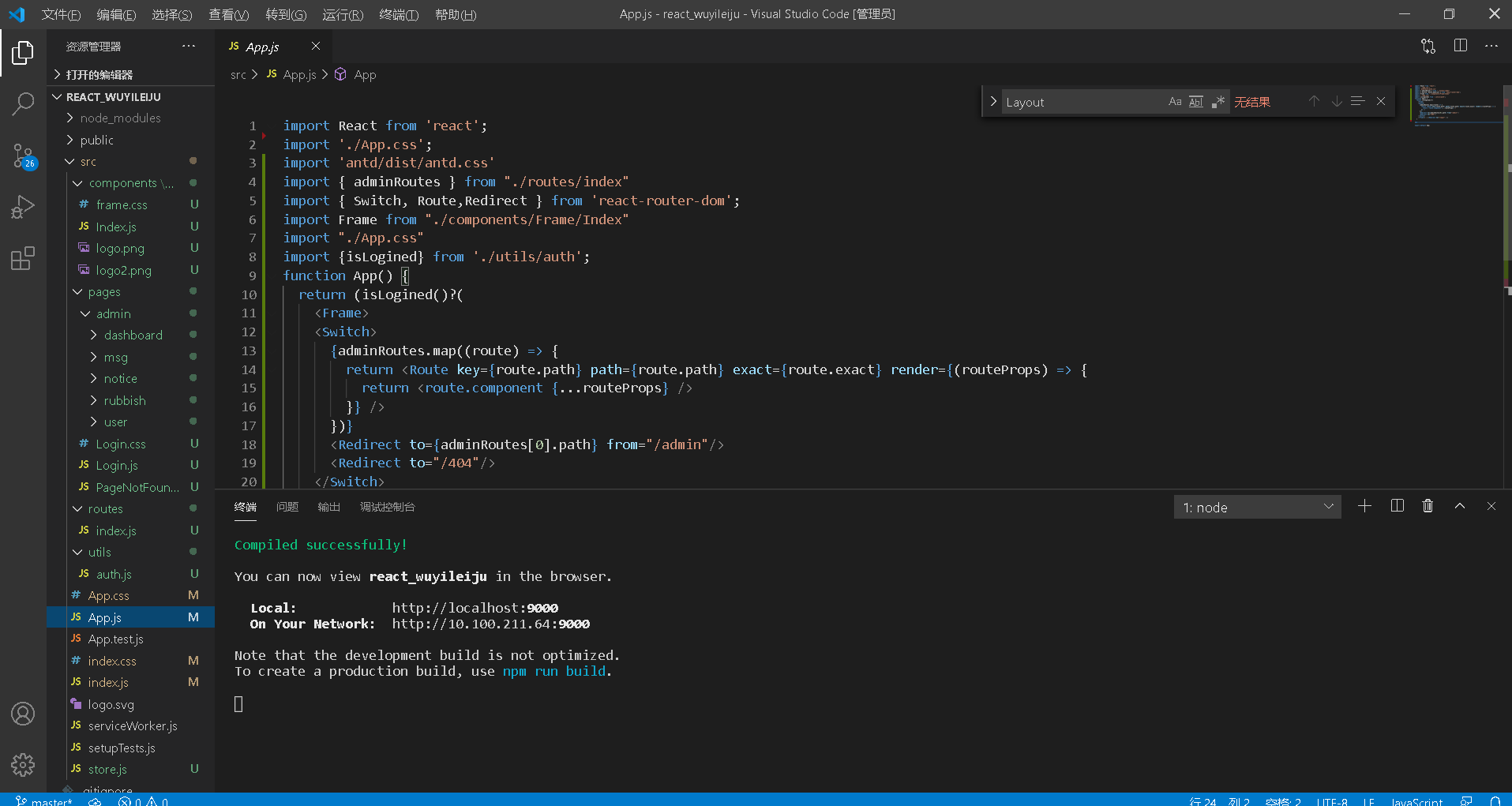The height and width of the screenshot is (806, 1512).
Task: Split the editor to the right
Action: pos(1461,46)
